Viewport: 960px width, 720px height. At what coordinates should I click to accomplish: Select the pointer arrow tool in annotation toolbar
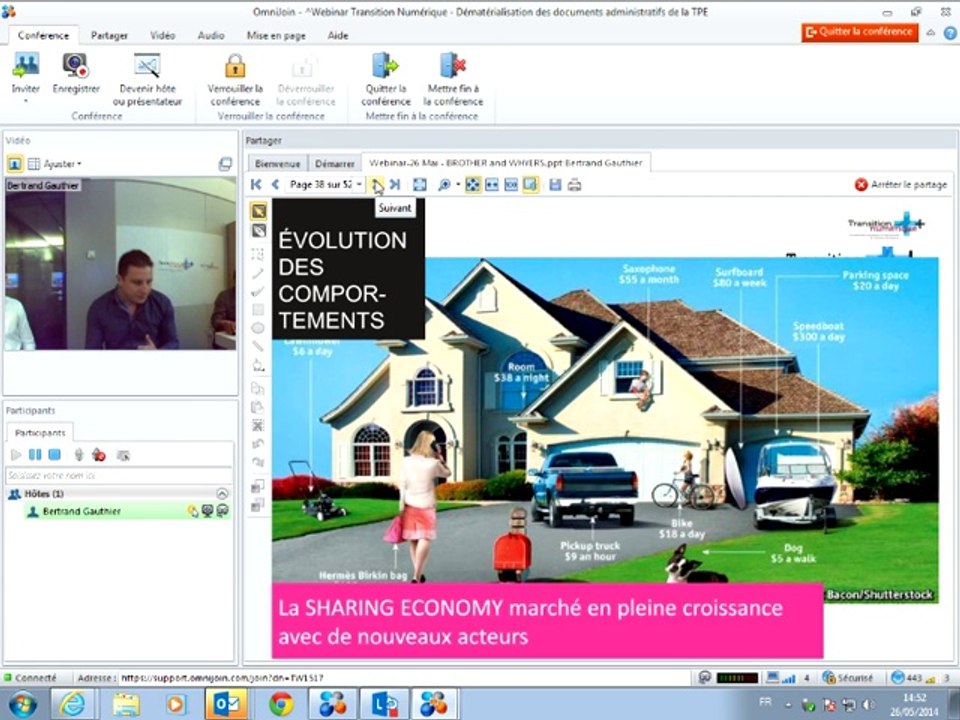258,211
